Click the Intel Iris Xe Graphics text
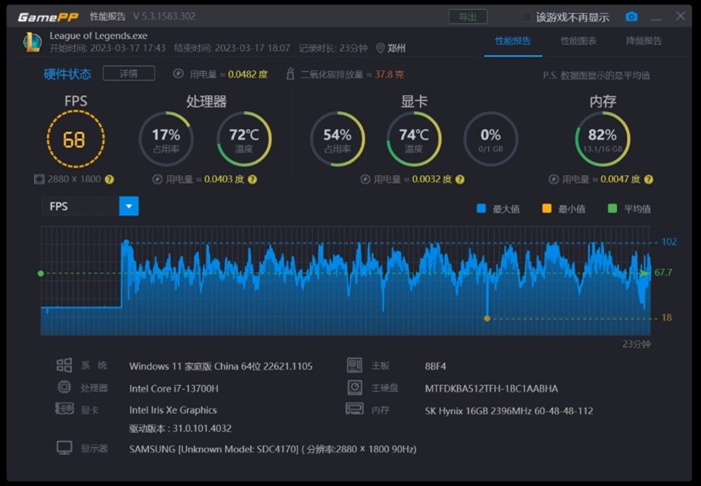The height and width of the screenshot is (486, 701). pos(173,410)
